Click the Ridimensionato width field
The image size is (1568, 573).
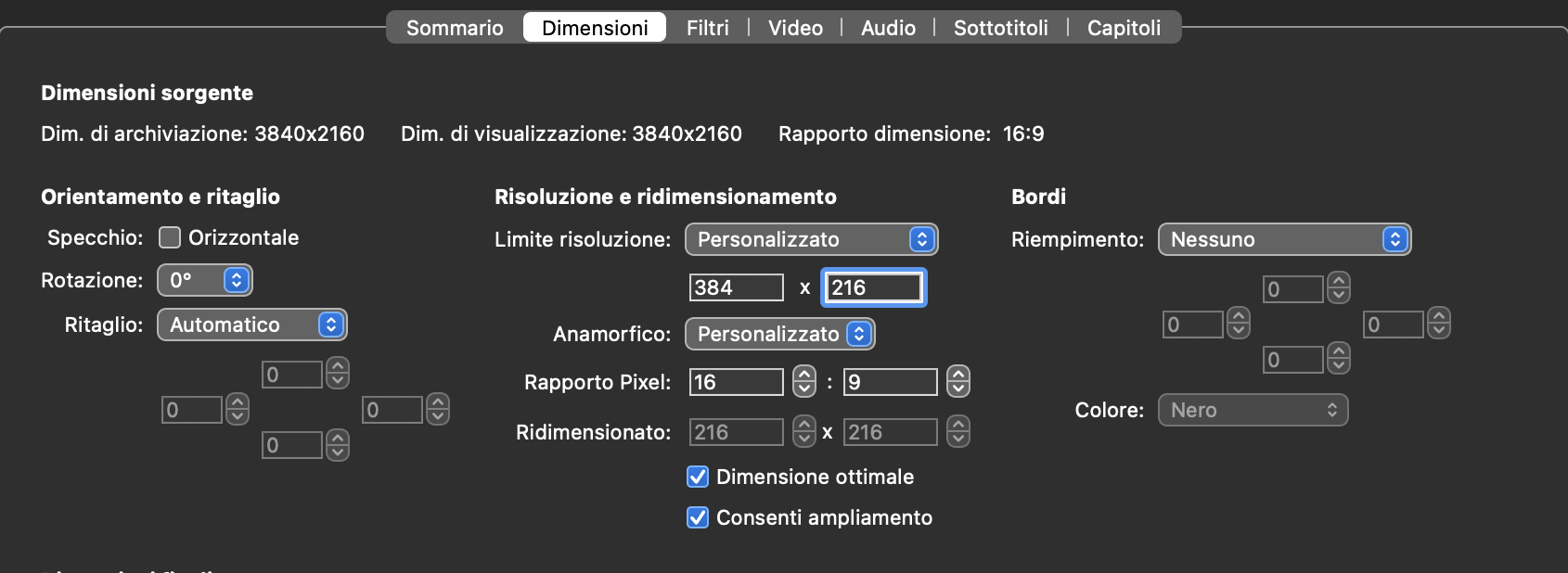(737, 432)
